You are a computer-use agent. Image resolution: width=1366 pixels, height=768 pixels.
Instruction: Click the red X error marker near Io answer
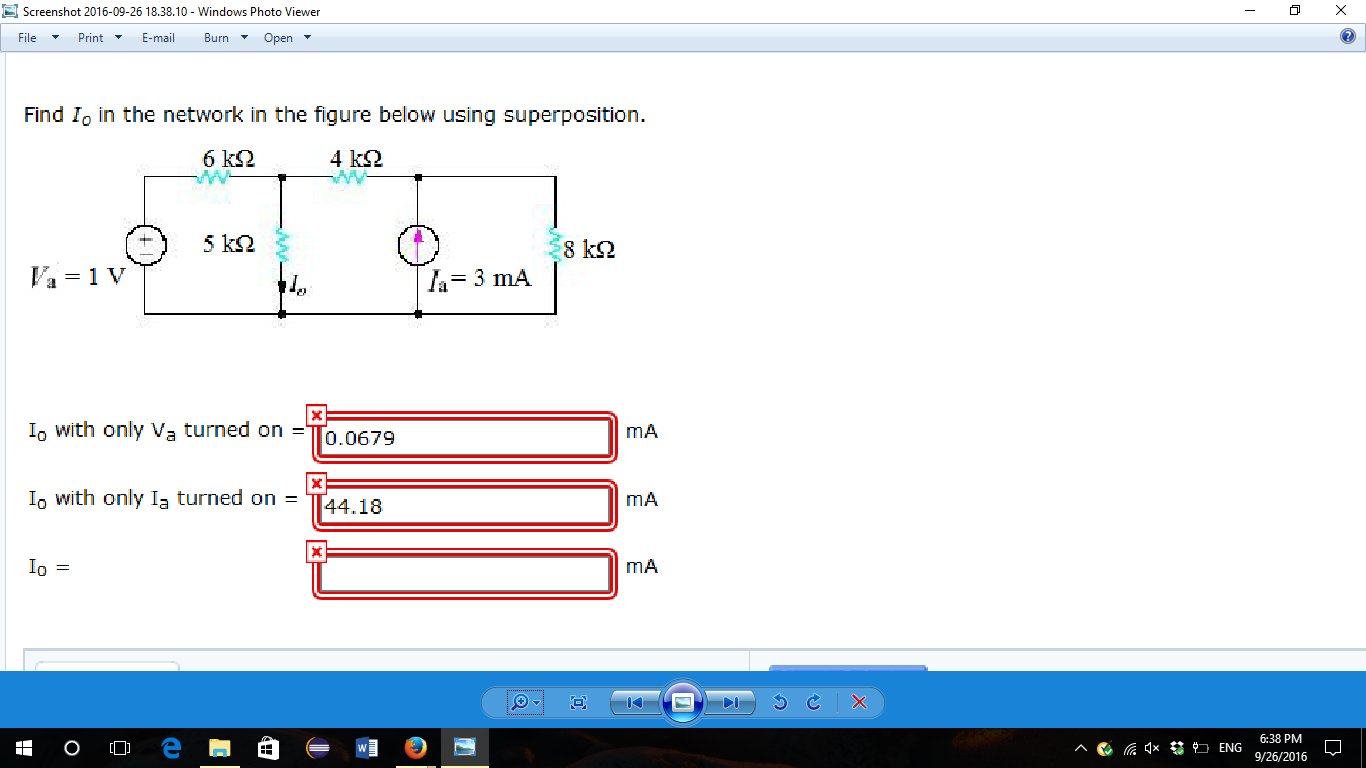[x=316, y=550]
